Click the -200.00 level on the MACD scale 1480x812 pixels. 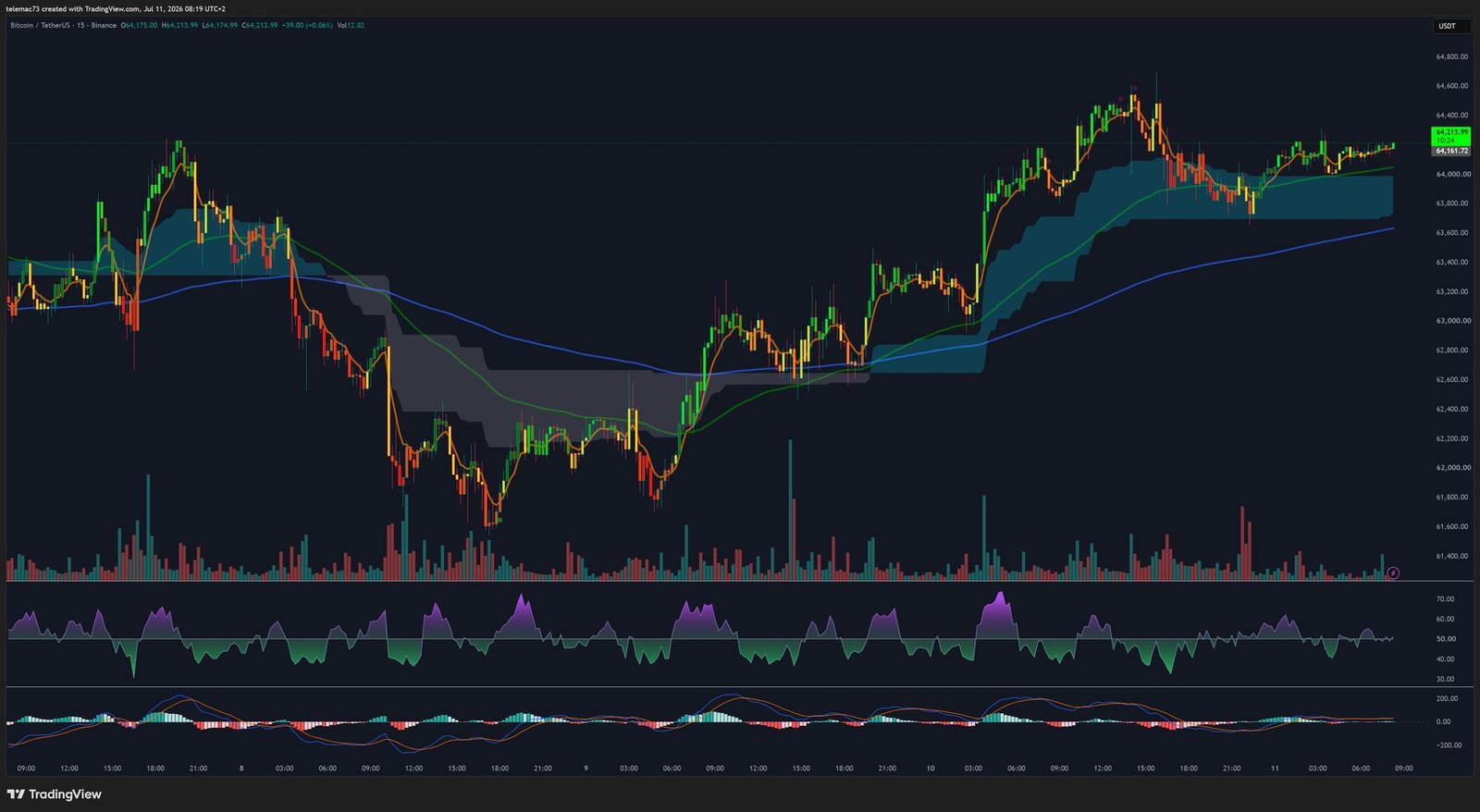coord(1449,744)
